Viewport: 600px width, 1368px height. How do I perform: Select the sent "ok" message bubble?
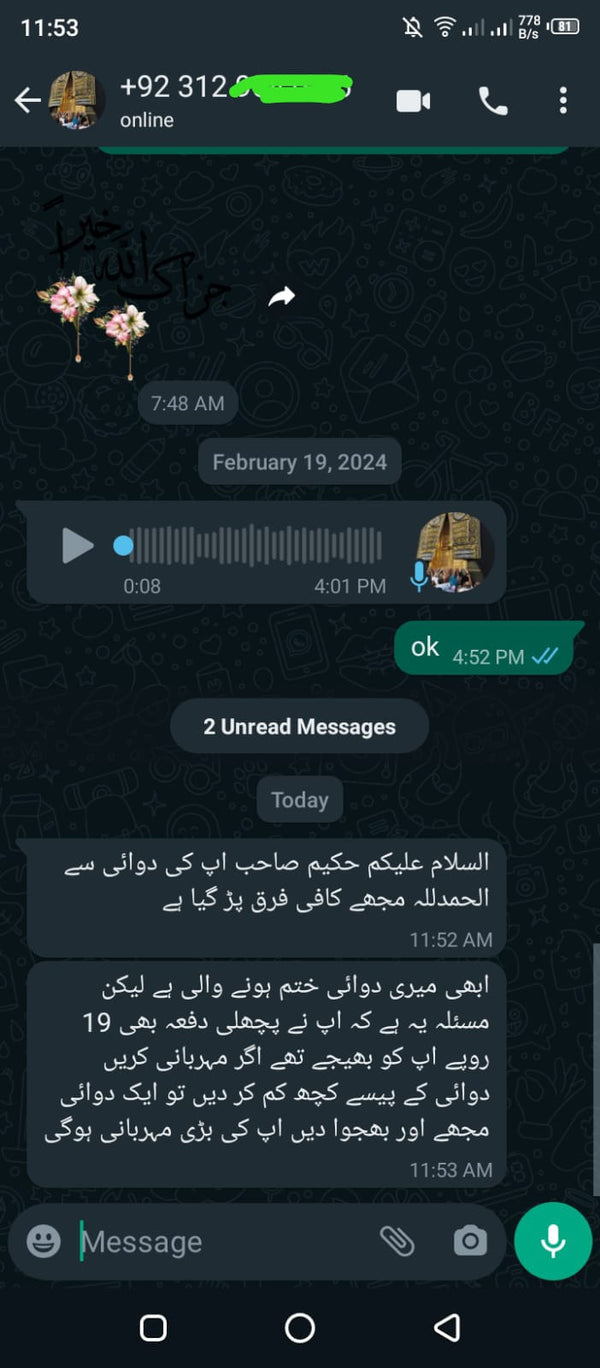pos(489,648)
